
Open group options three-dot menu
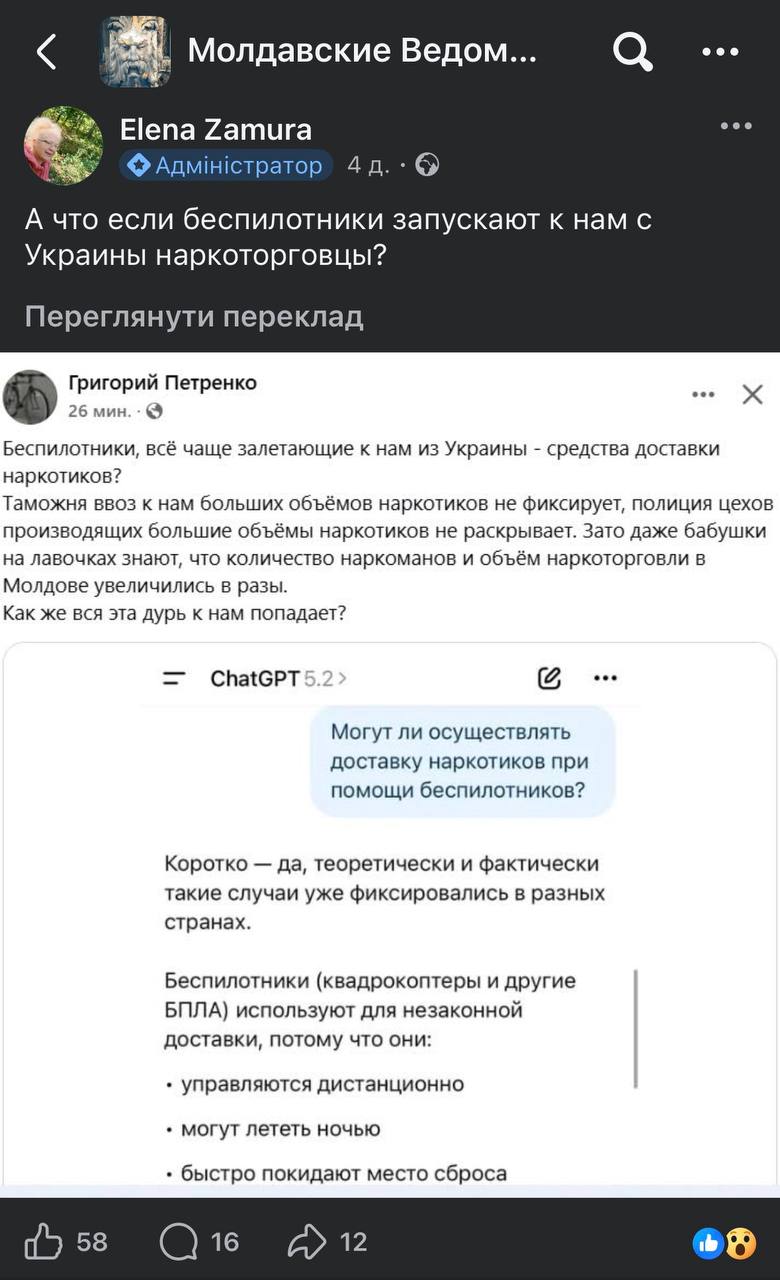click(720, 52)
